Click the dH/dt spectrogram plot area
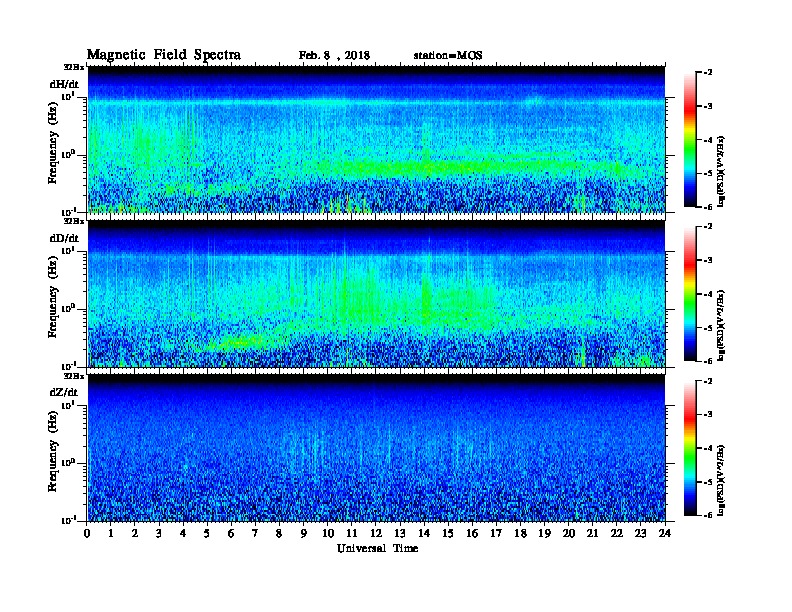 376,139
